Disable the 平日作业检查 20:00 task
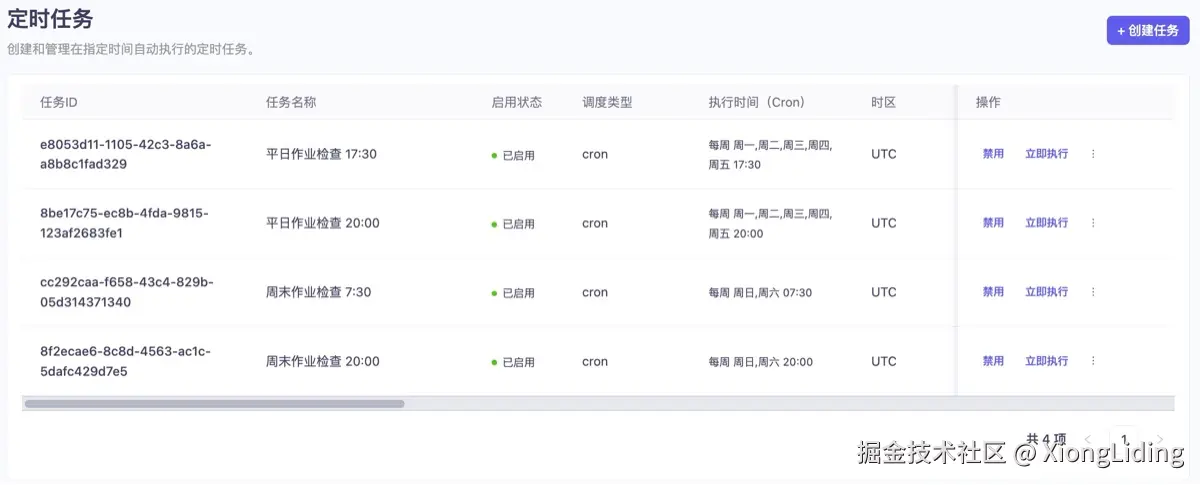This screenshot has width=1200, height=485. click(993, 223)
